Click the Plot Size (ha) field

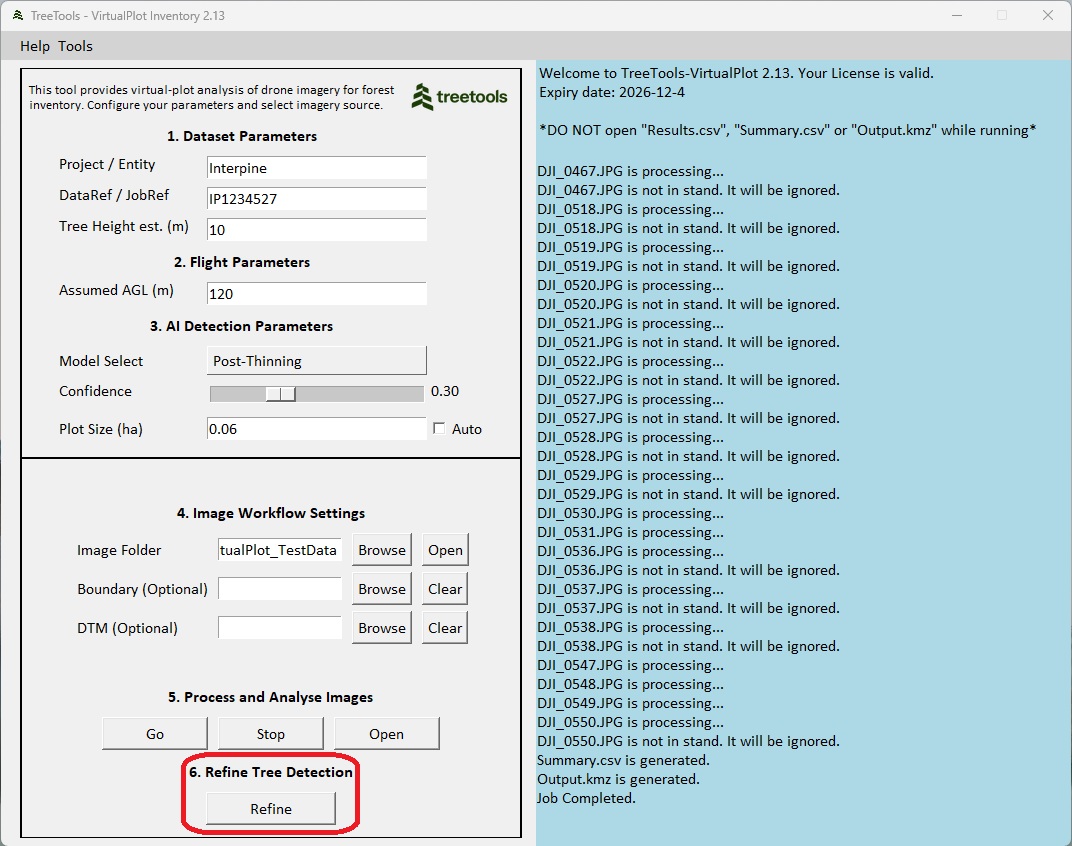(316, 429)
